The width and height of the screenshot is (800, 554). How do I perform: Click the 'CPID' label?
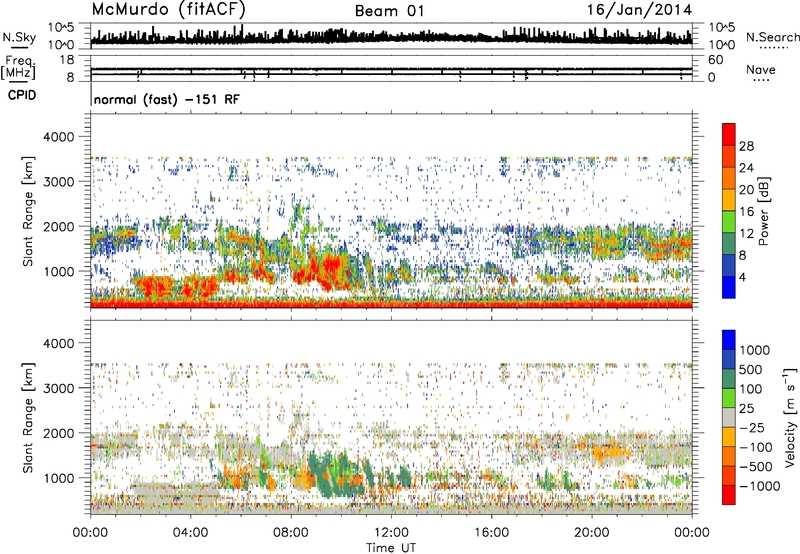click(22, 95)
